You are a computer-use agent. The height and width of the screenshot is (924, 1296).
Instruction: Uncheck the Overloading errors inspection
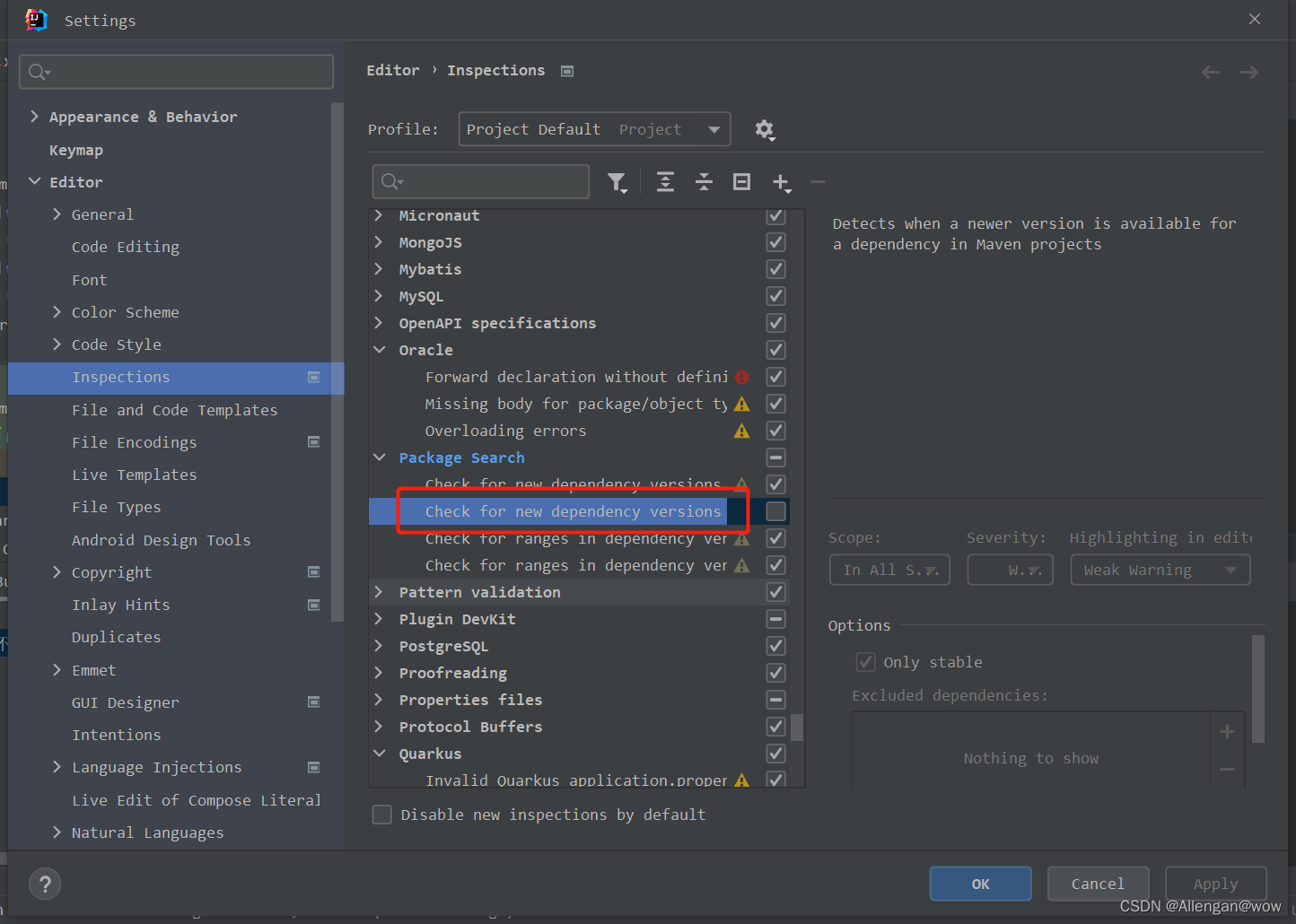tap(776, 431)
